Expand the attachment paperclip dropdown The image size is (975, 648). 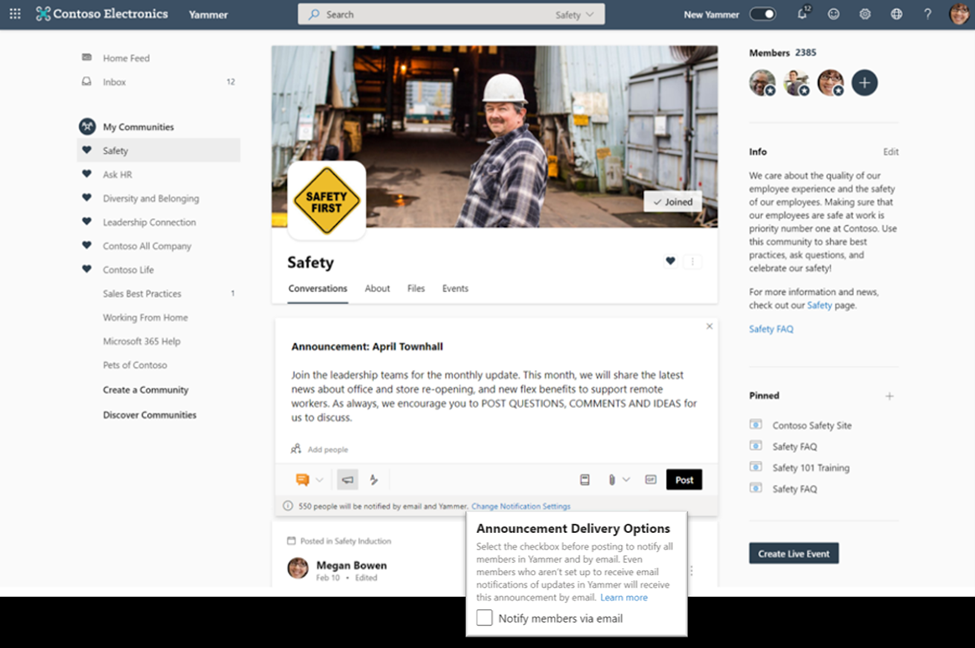click(x=626, y=480)
